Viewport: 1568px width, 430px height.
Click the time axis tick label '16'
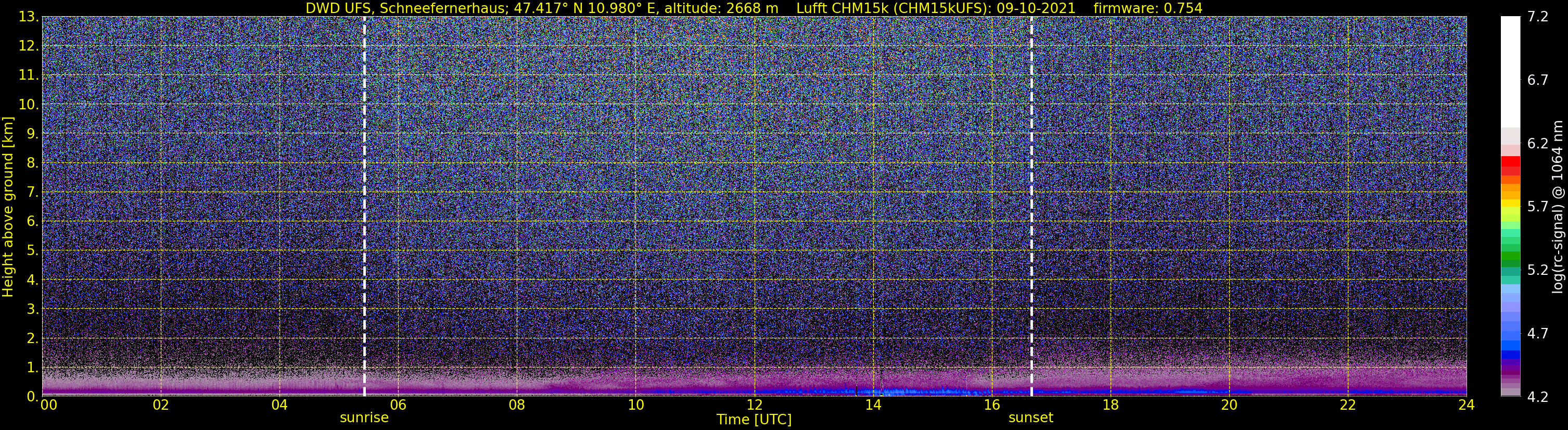[991, 405]
